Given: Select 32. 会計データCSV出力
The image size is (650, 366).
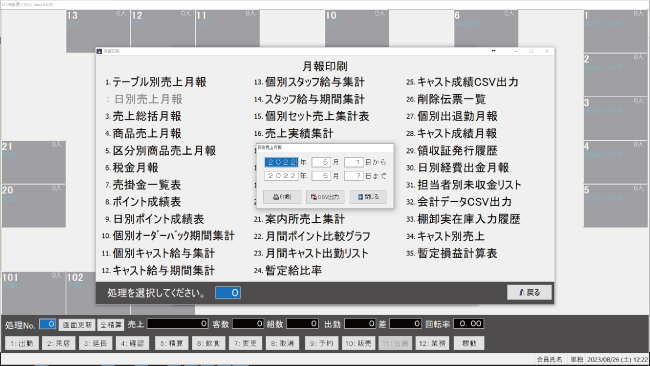Looking at the screenshot, I should 459,202.
